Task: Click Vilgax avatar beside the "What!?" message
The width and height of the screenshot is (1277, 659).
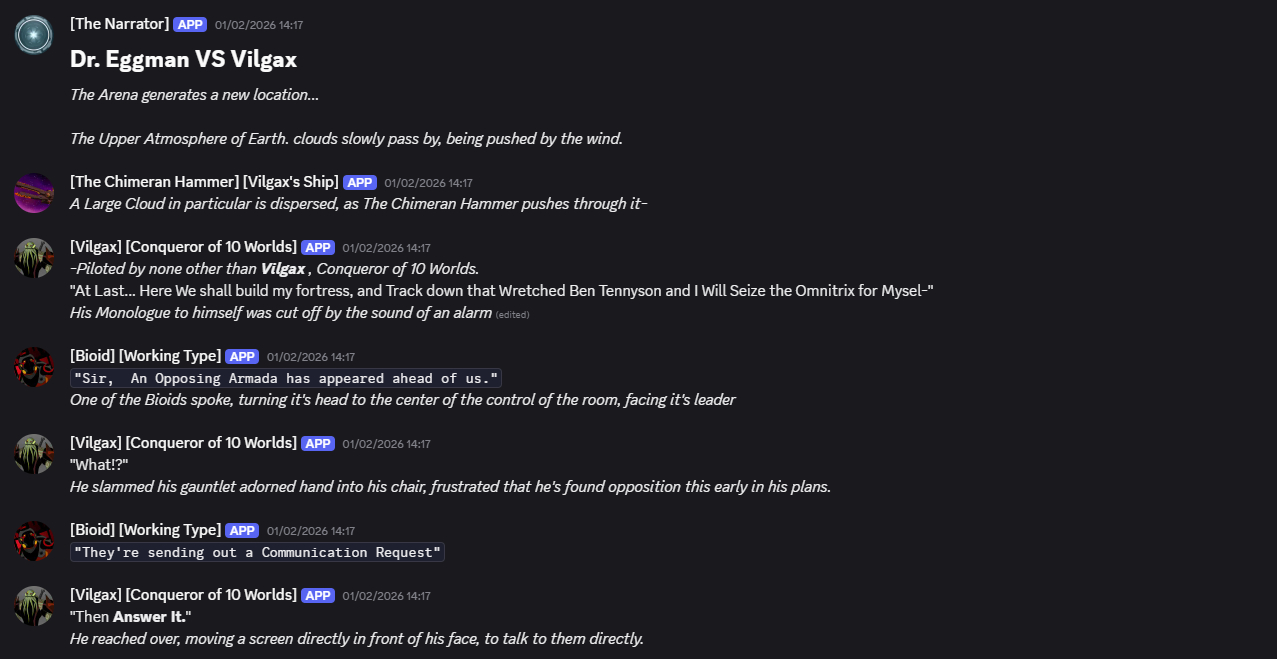Action: click(x=34, y=453)
